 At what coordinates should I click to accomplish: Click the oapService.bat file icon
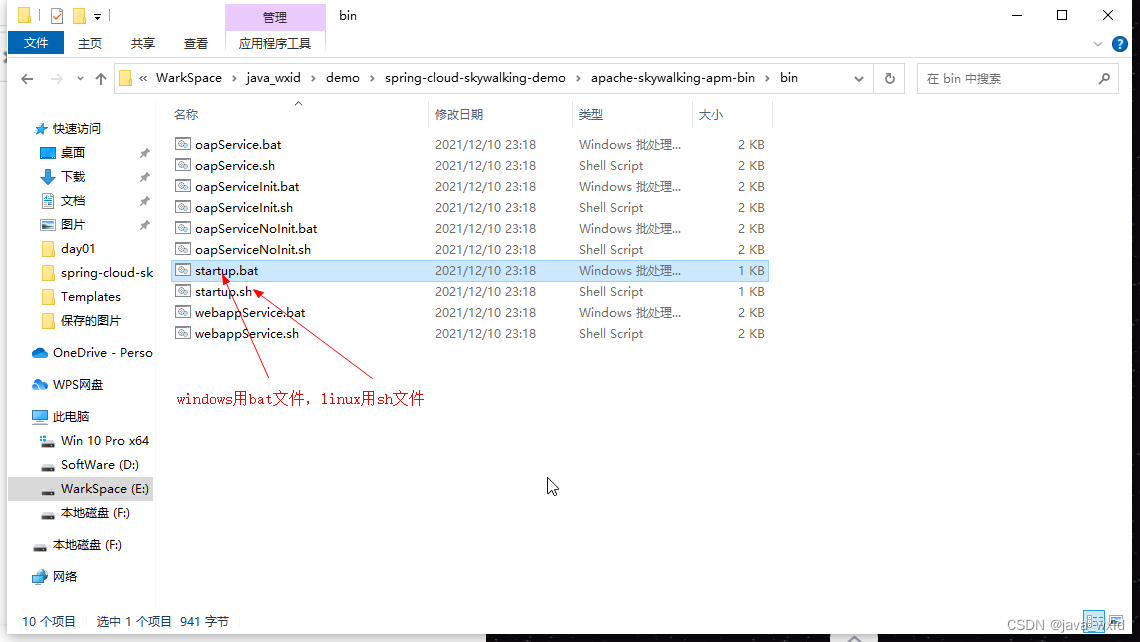point(182,144)
